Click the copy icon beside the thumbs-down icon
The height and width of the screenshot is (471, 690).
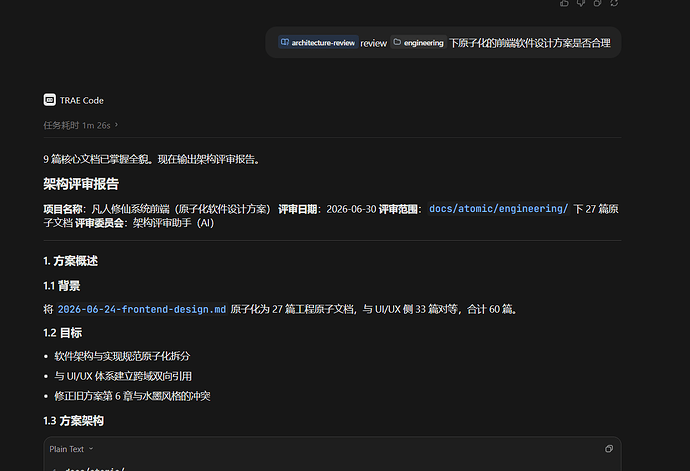click(597, 3)
